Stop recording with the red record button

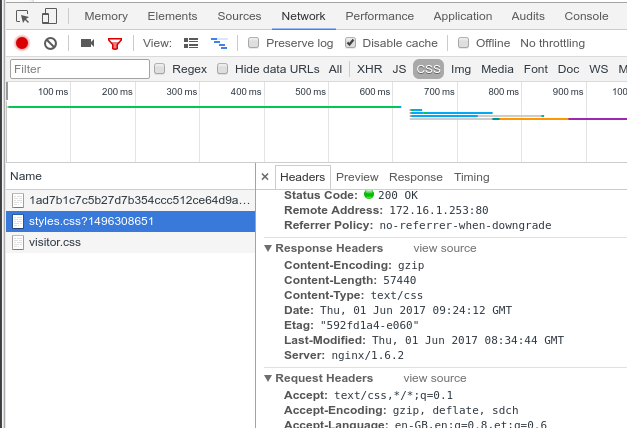coord(22,43)
